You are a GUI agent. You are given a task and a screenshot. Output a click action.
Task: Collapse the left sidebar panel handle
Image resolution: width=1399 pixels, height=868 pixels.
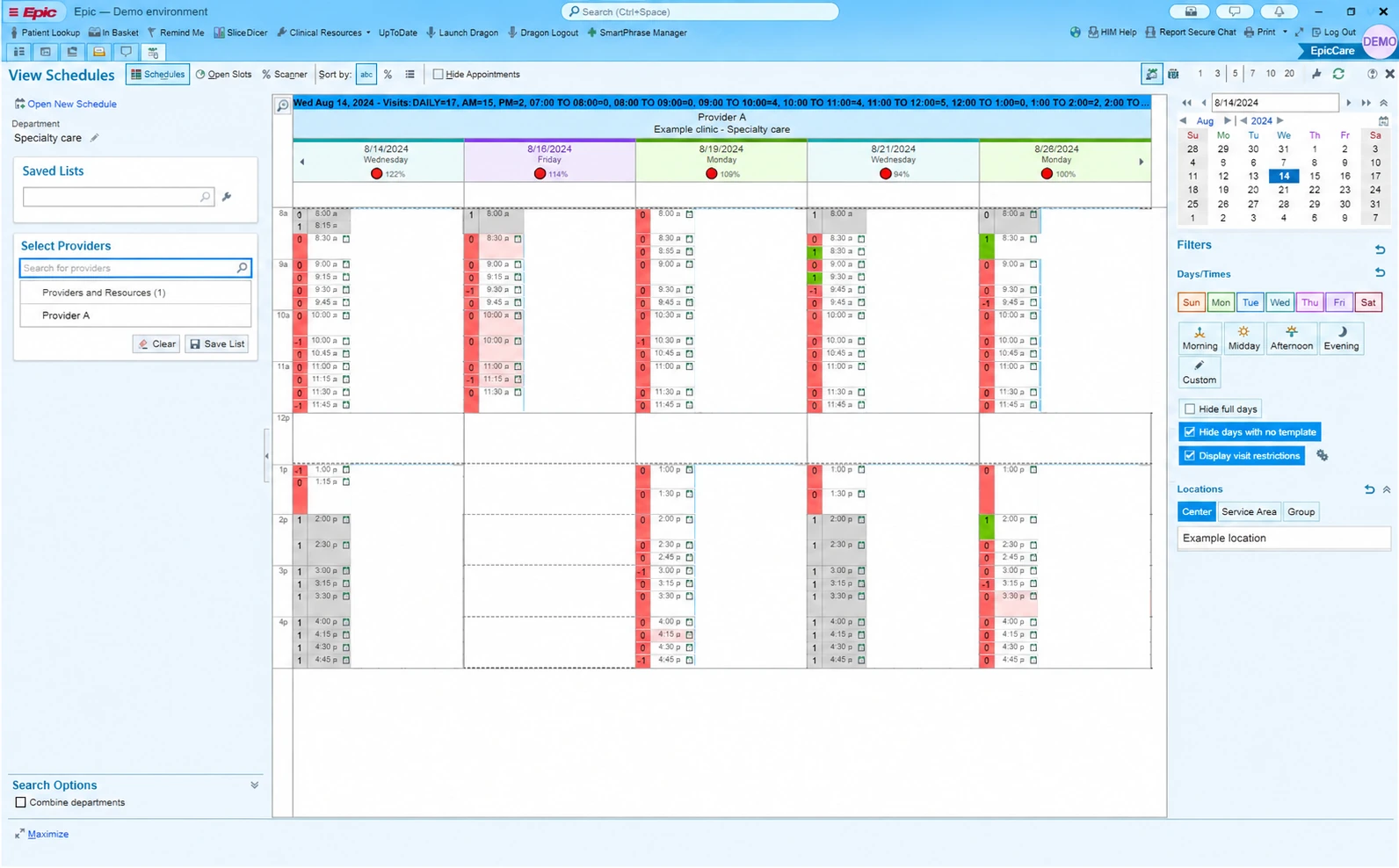266,455
